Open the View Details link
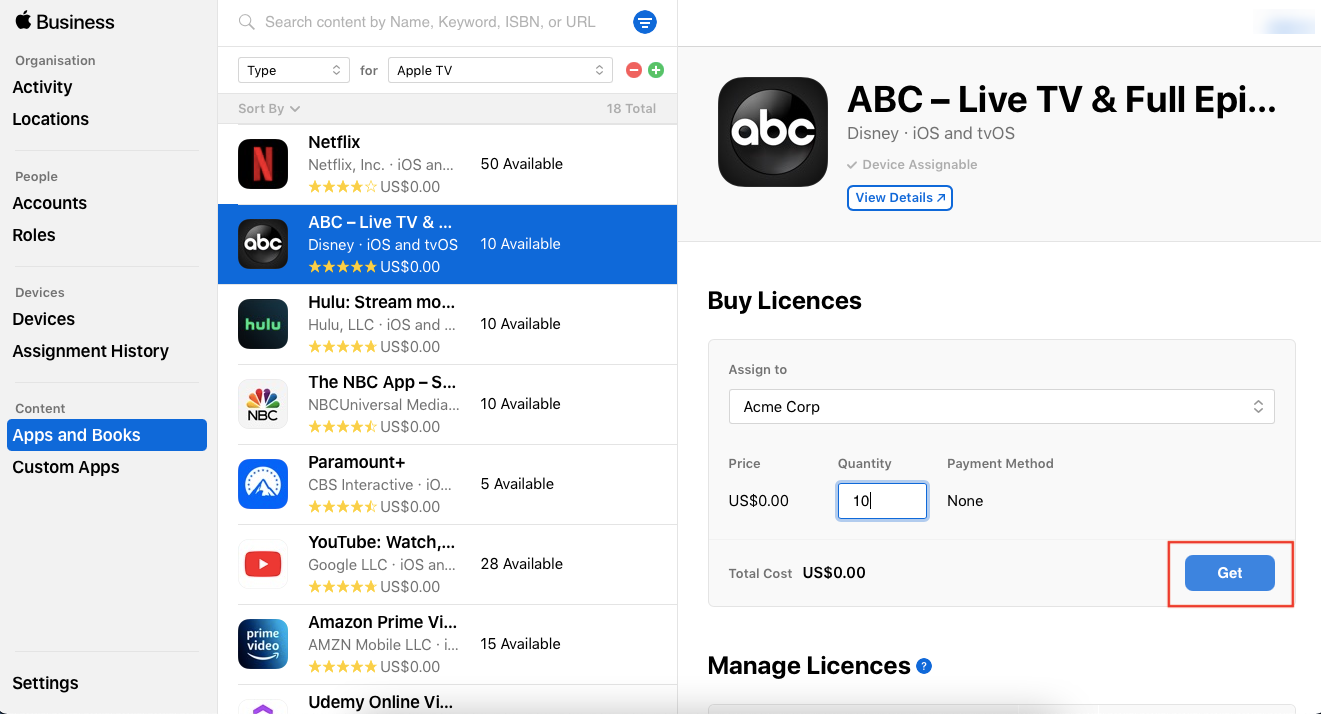 900,198
